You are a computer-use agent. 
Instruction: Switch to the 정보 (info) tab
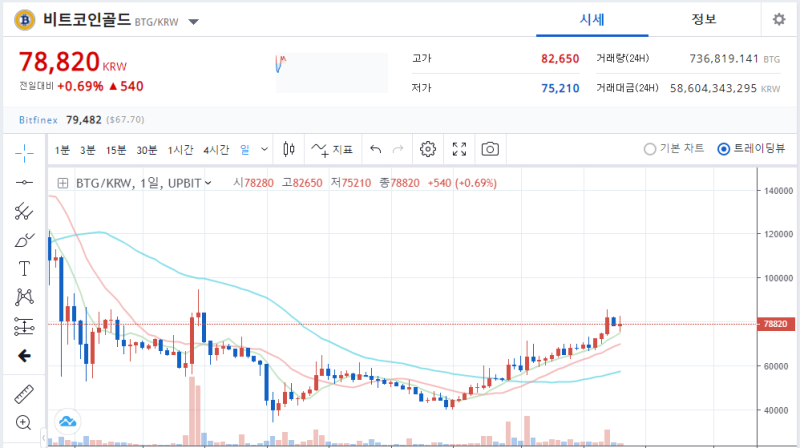(704, 19)
